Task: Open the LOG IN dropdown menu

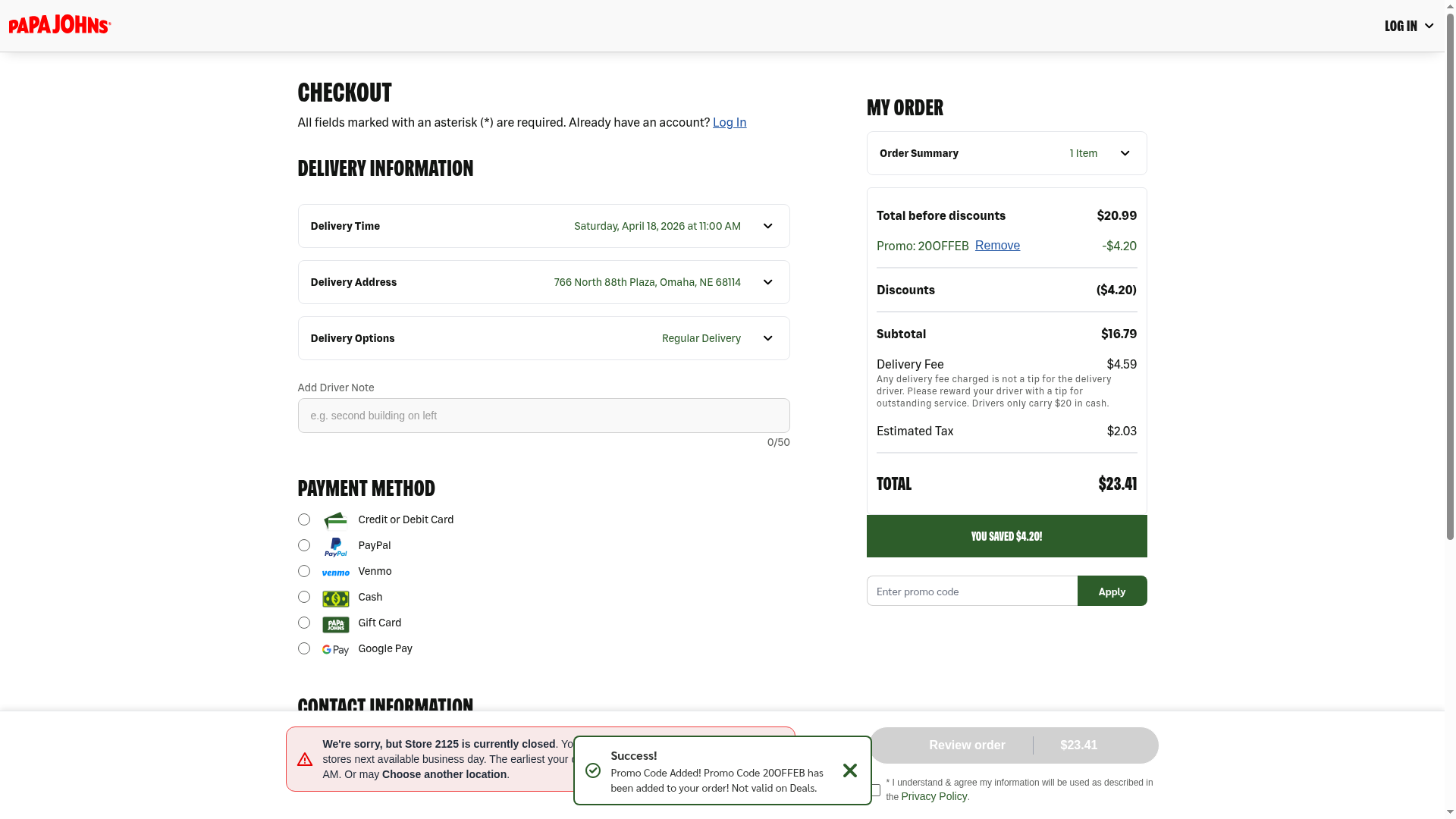Action: click(x=1409, y=26)
